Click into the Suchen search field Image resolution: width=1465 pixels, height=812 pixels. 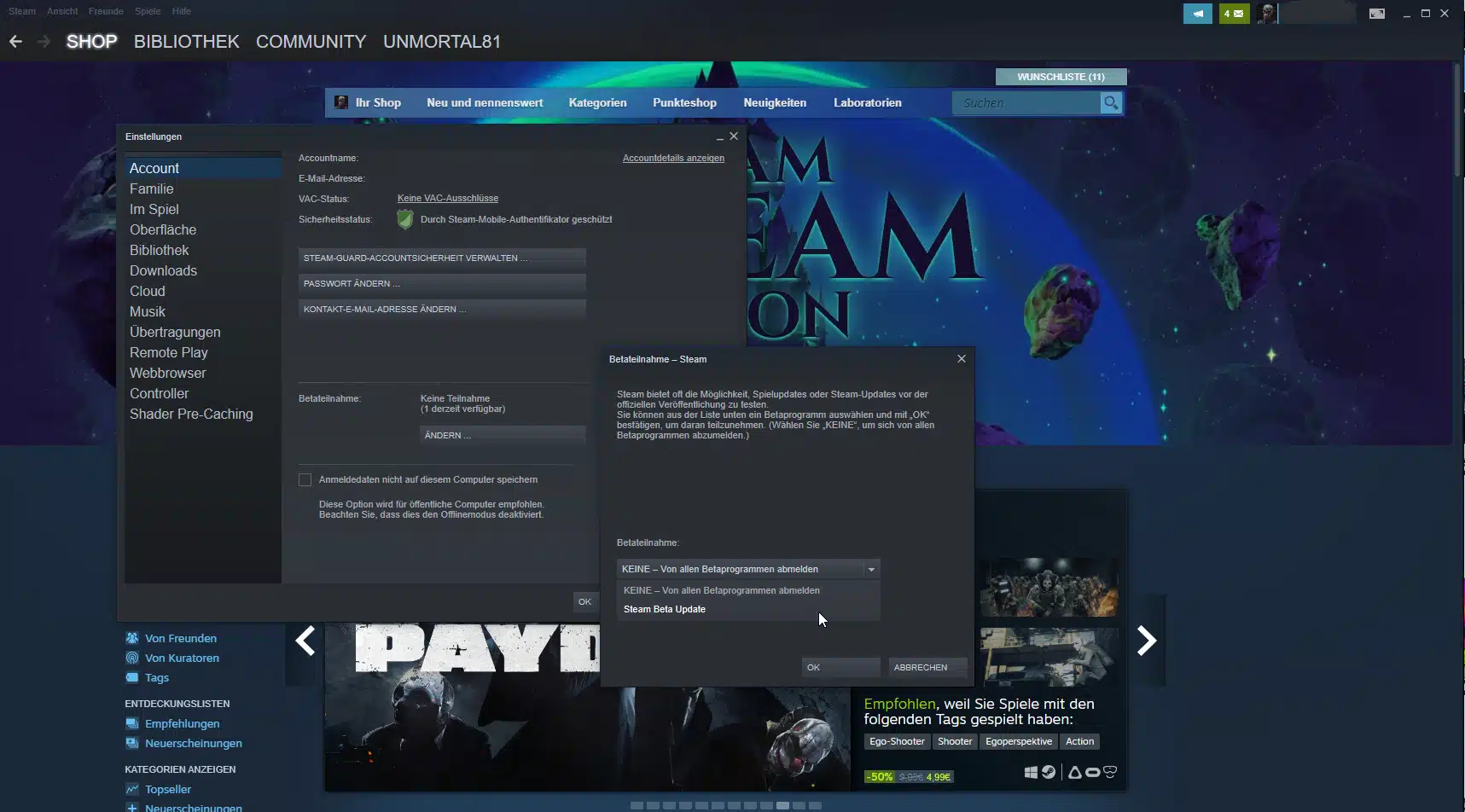click(x=1026, y=103)
